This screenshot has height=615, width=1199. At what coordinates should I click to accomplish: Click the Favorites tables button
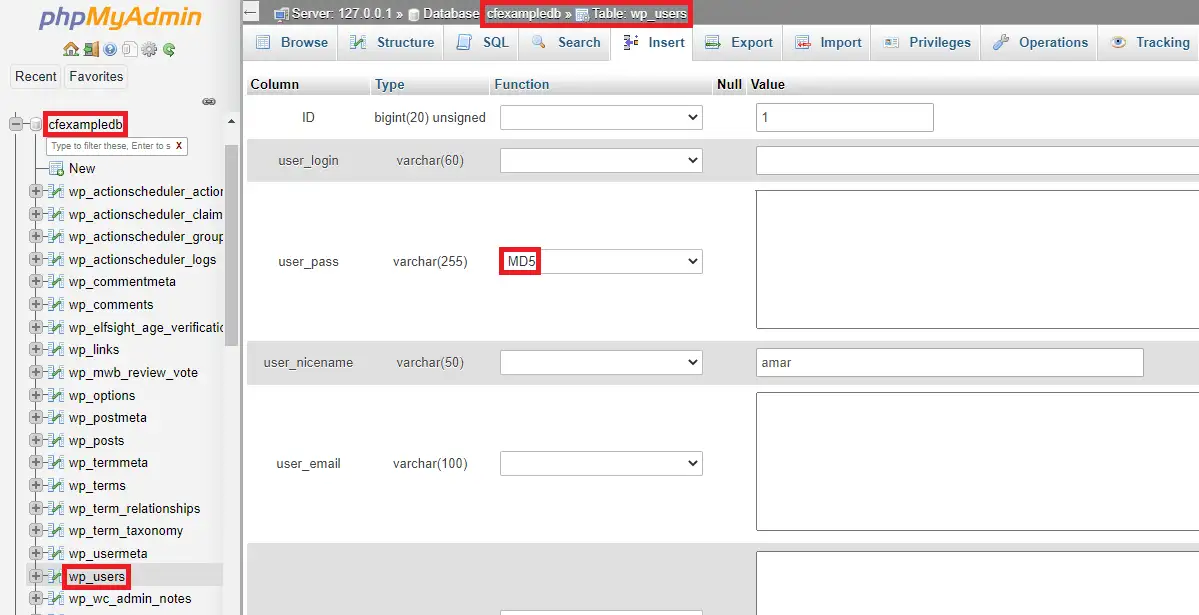pyautogui.click(x=96, y=76)
